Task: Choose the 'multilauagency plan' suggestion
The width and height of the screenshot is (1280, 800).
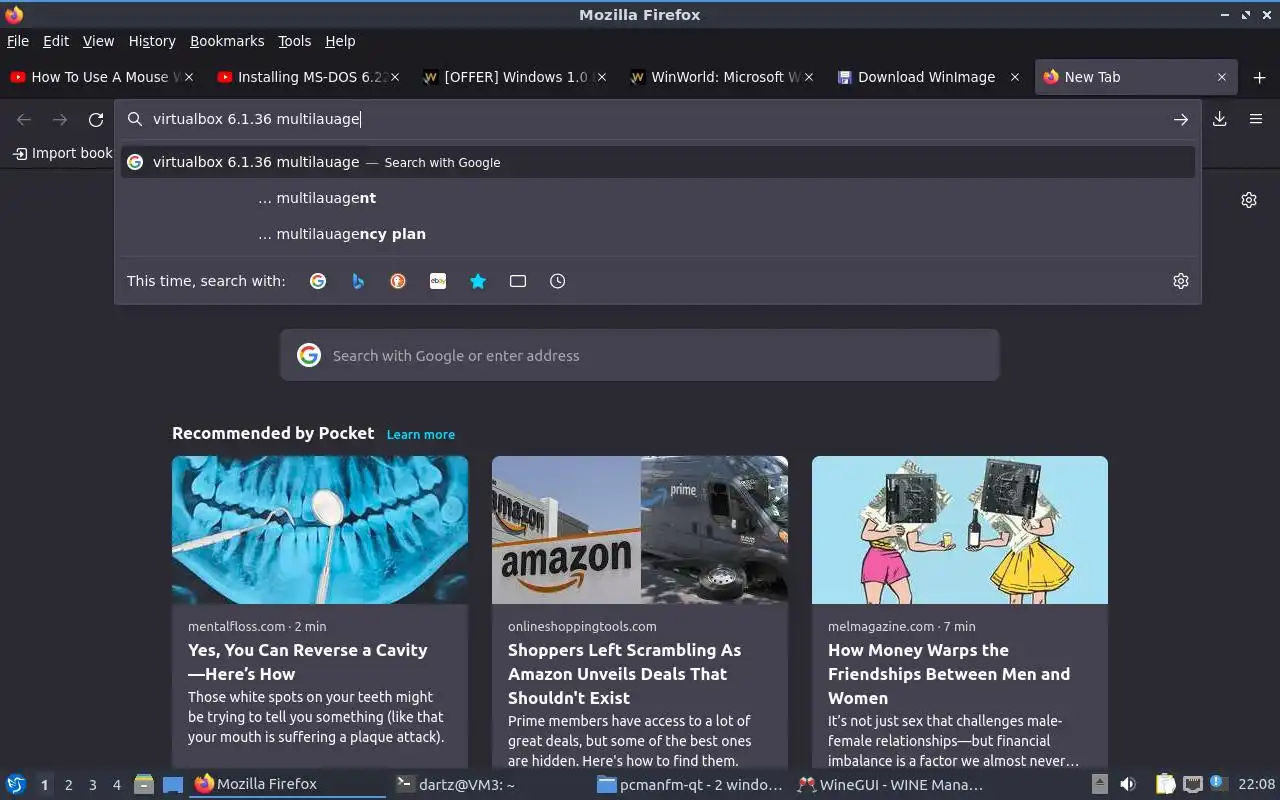Action: (658, 234)
